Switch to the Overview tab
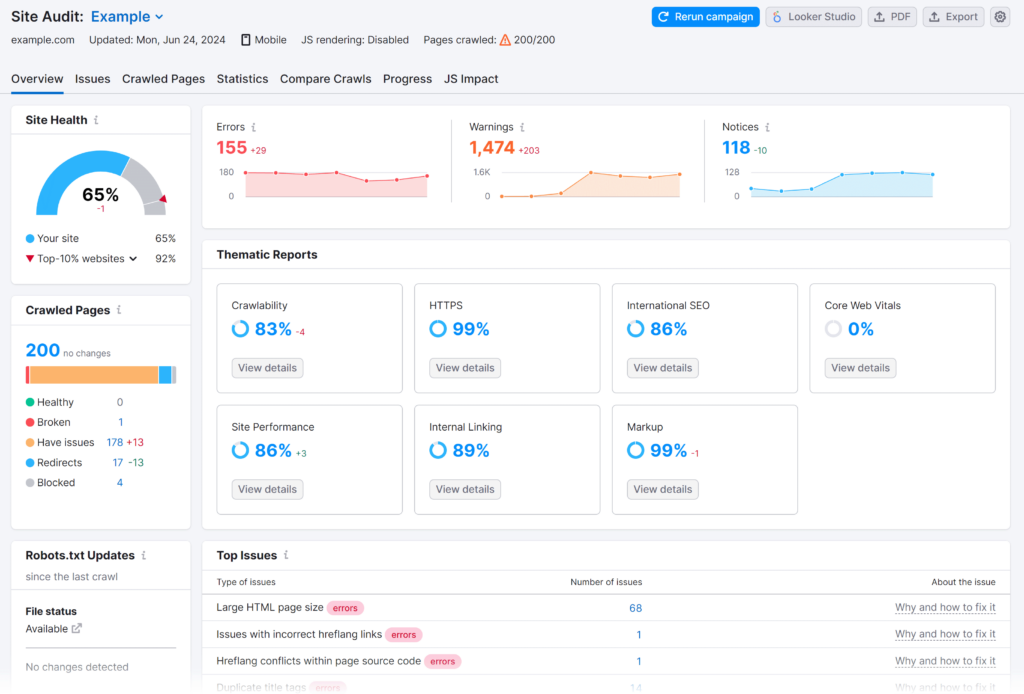The image size is (1024, 694). (37, 79)
